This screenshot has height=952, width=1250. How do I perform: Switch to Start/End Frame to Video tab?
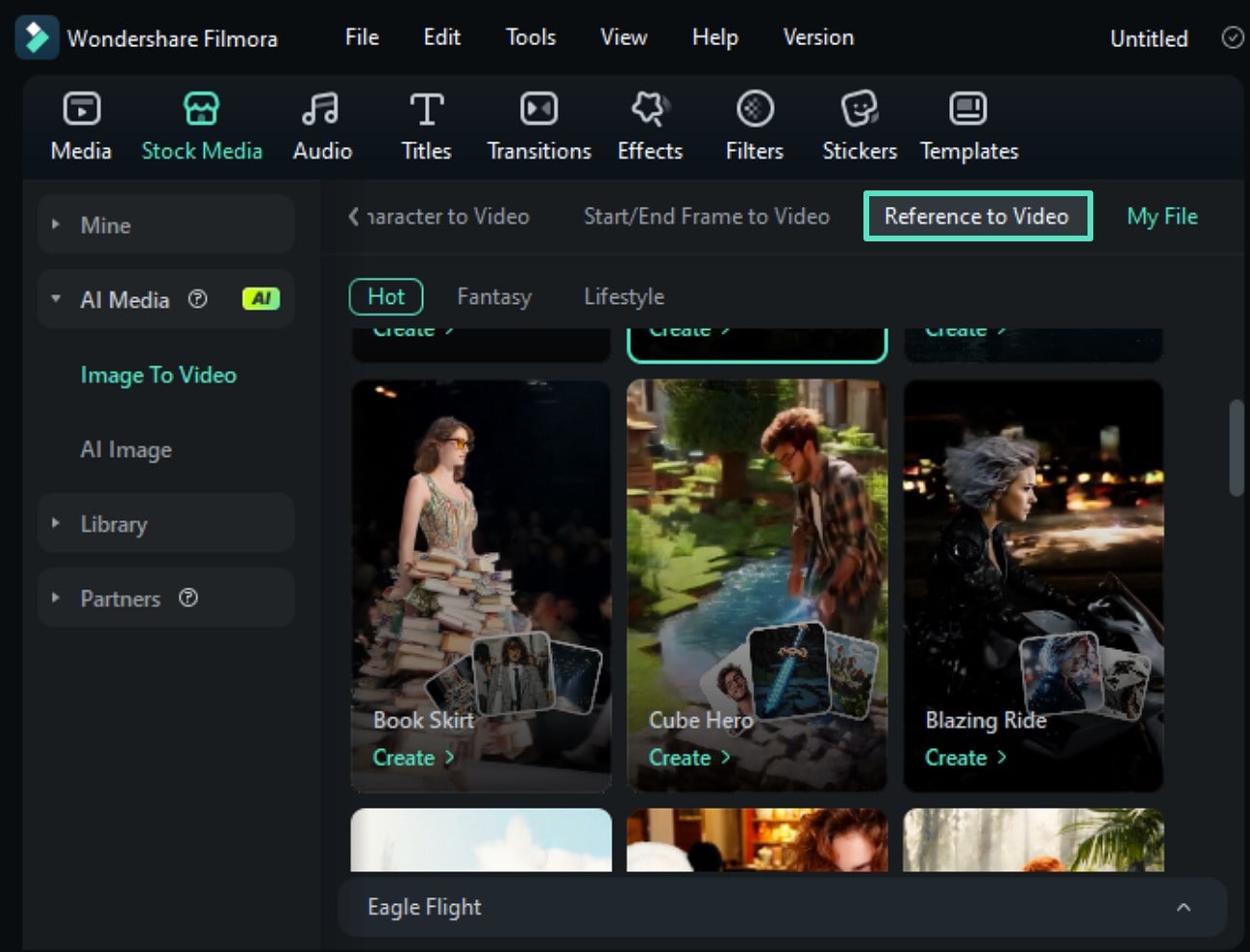pos(707,216)
